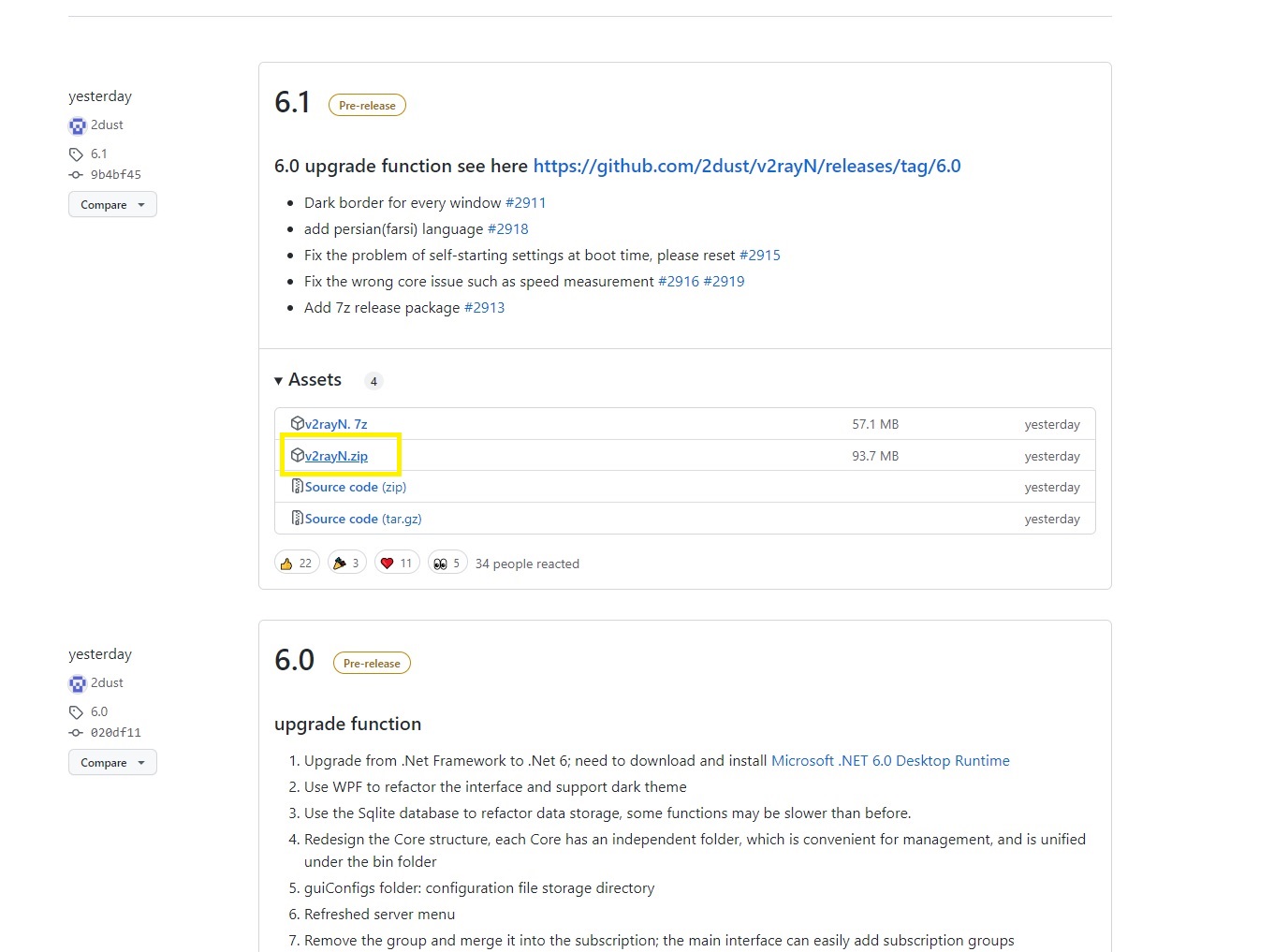Open issue #2915 about self-starting settings
This screenshot has height=952, width=1274.
click(760, 255)
